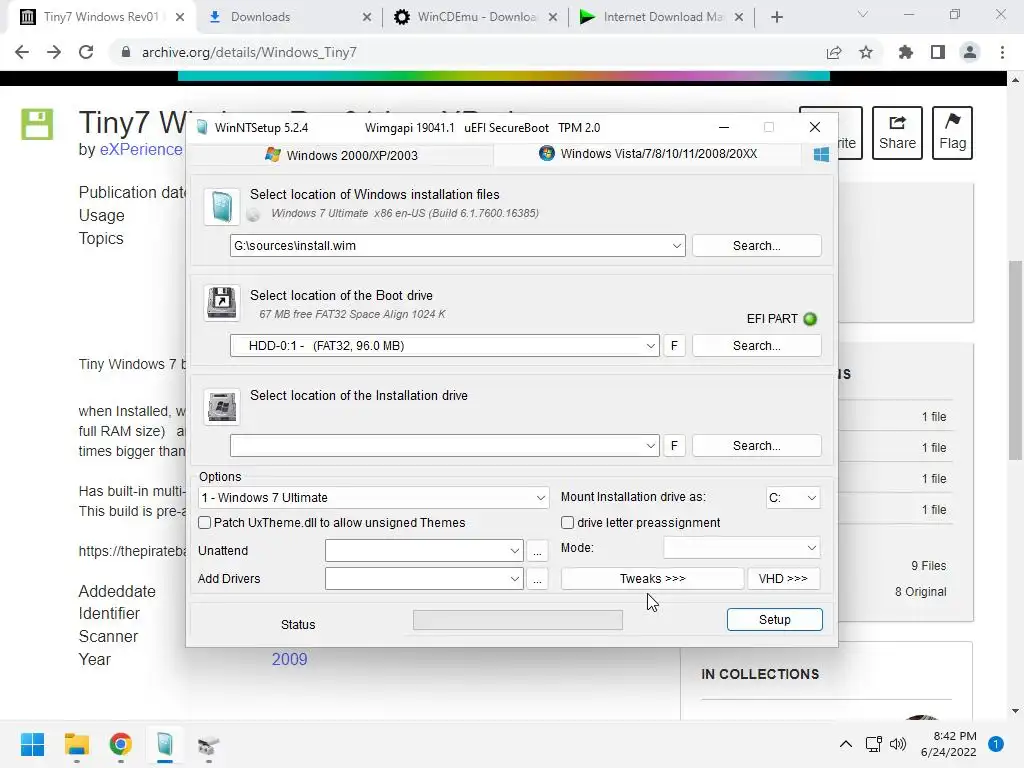This screenshot has height=768, width=1024.
Task: Click the Setup button
Action: (x=775, y=620)
